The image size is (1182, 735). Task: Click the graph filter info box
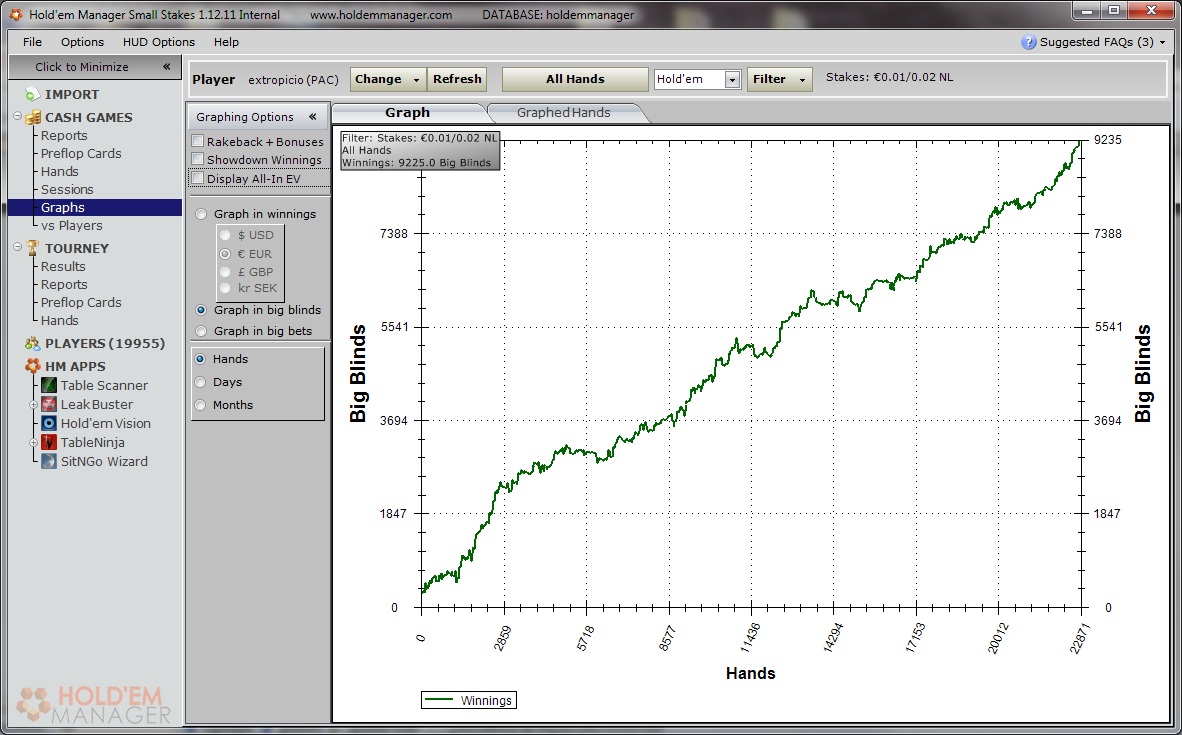coord(420,150)
